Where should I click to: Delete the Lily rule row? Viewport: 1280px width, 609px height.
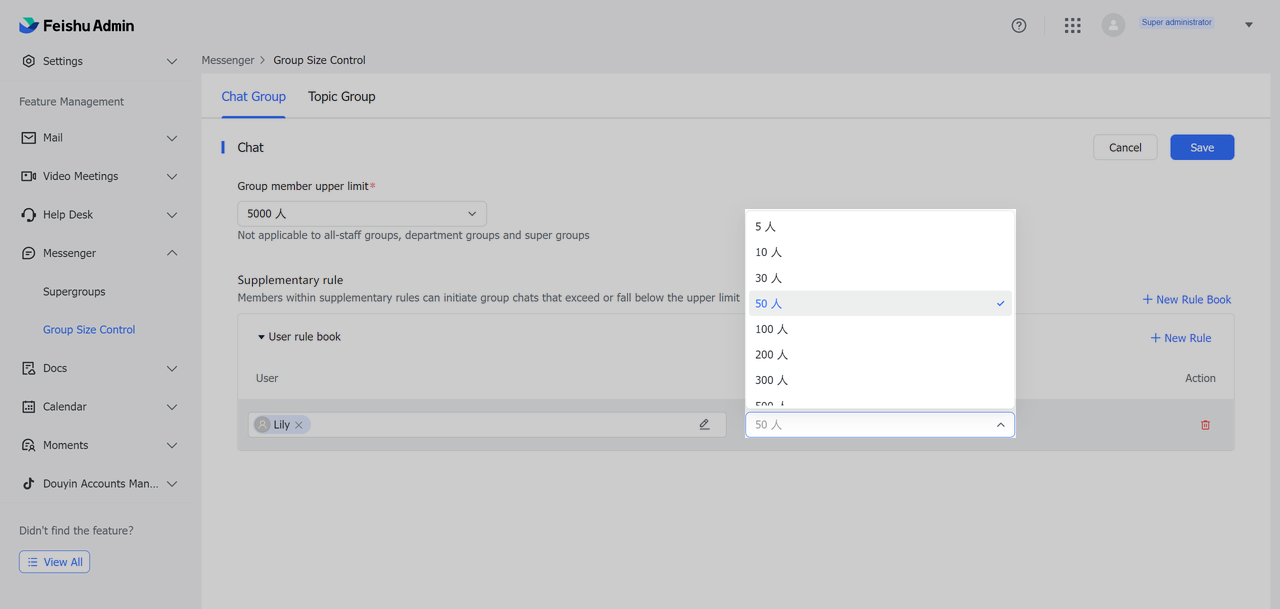pyautogui.click(x=1205, y=424)
